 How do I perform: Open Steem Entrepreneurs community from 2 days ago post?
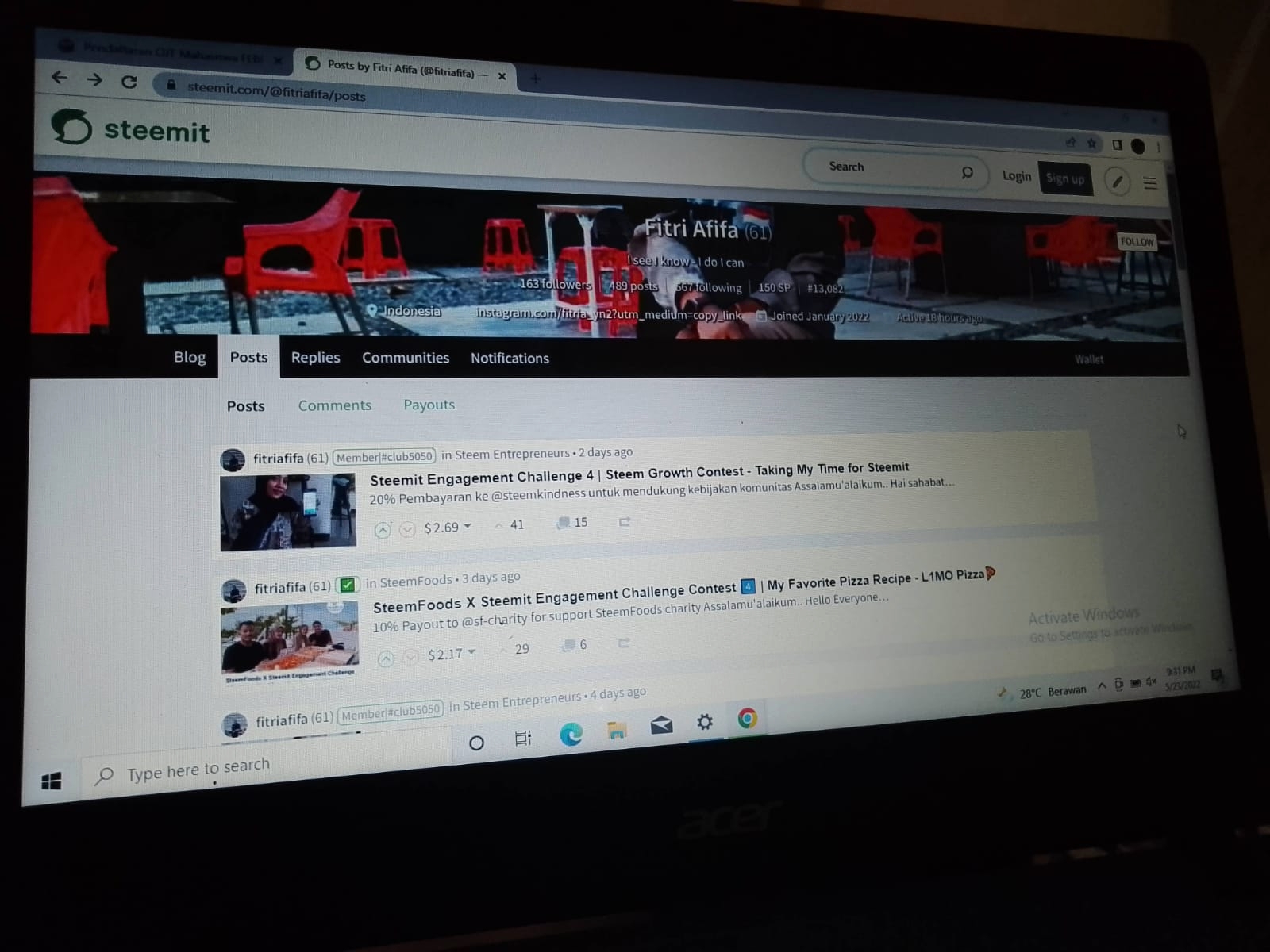512,454
